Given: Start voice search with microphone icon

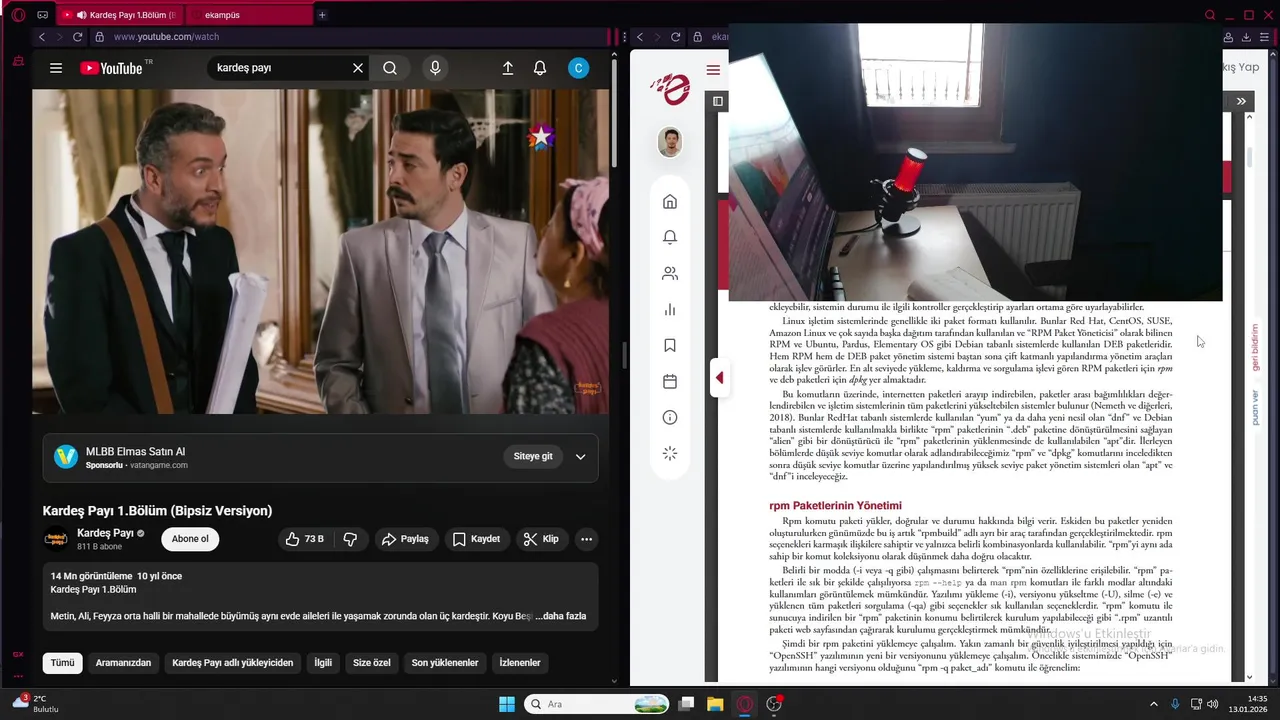Looking at the screenshot, I should pyautogui.click(x=434, y=68).
